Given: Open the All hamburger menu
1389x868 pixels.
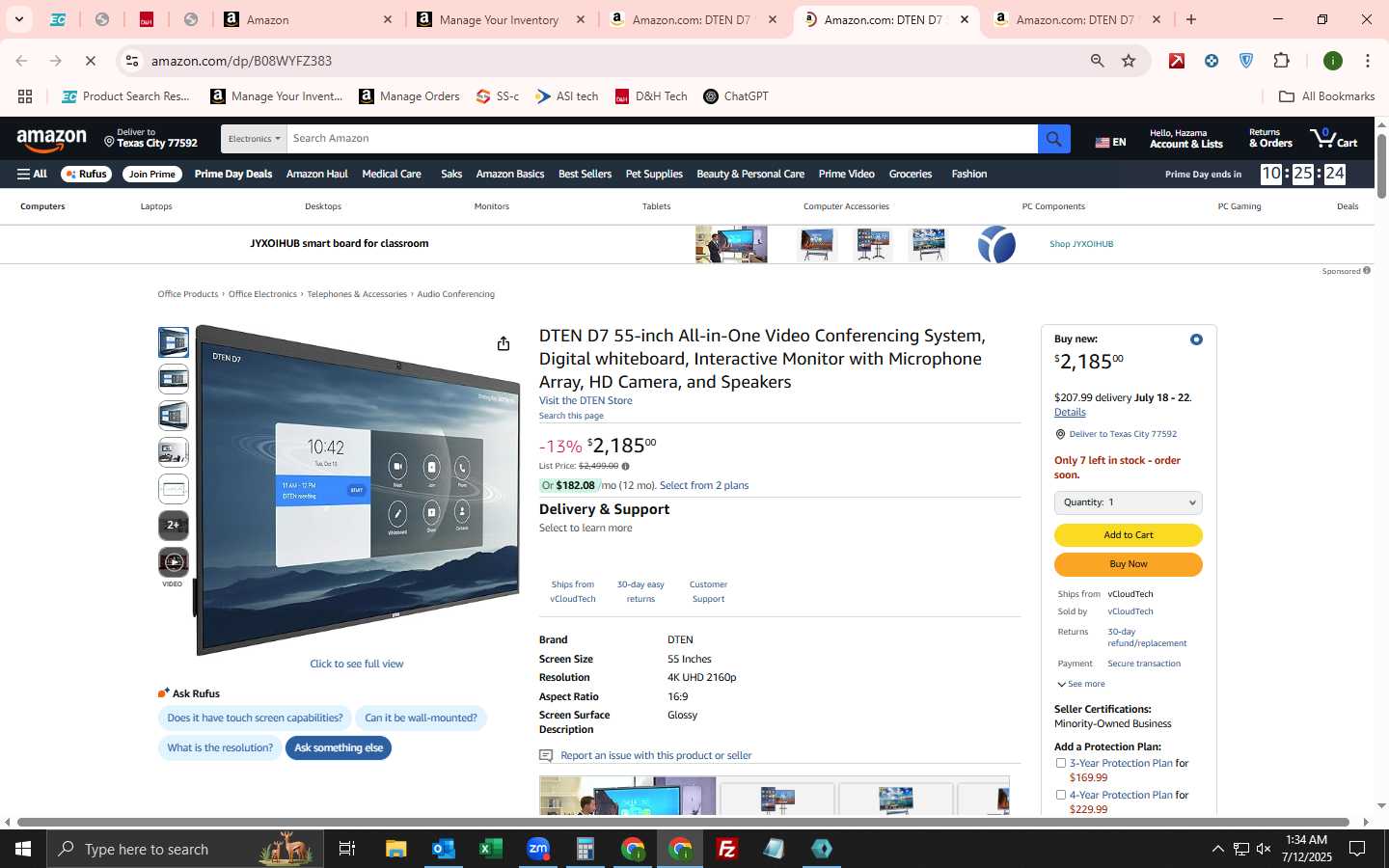Looking at the screenshot, I should (x=32, y=175).
